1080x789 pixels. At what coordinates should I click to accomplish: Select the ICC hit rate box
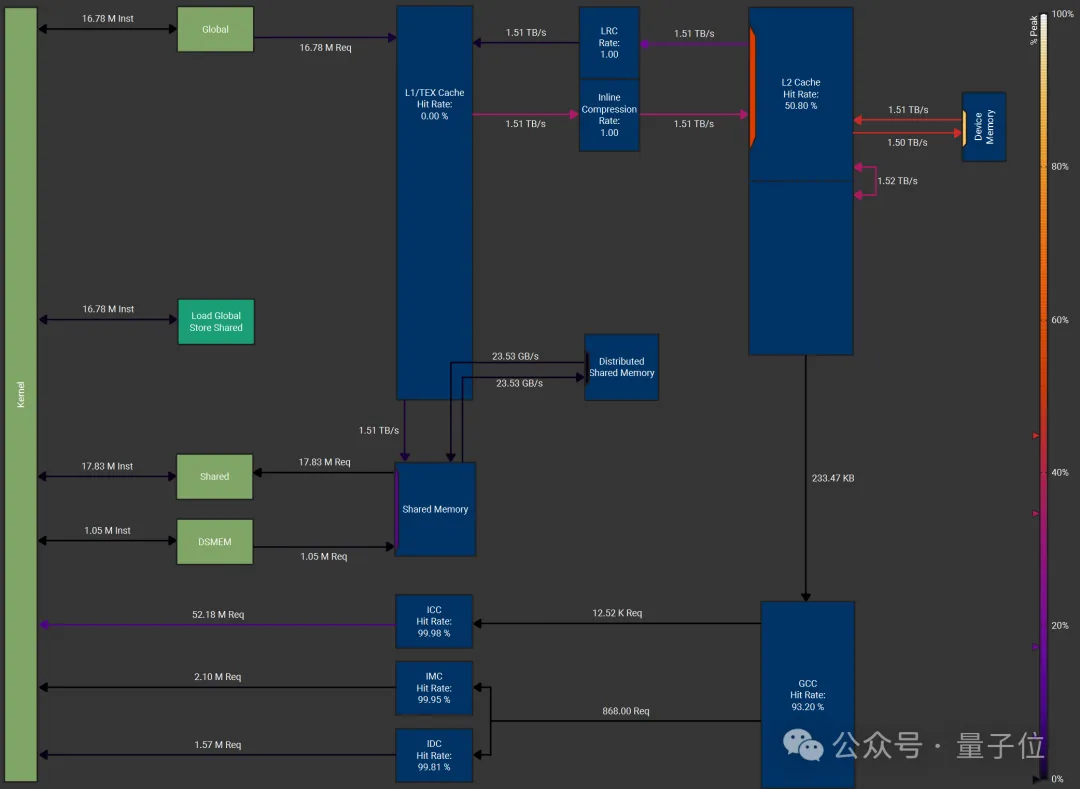(434, 621)
